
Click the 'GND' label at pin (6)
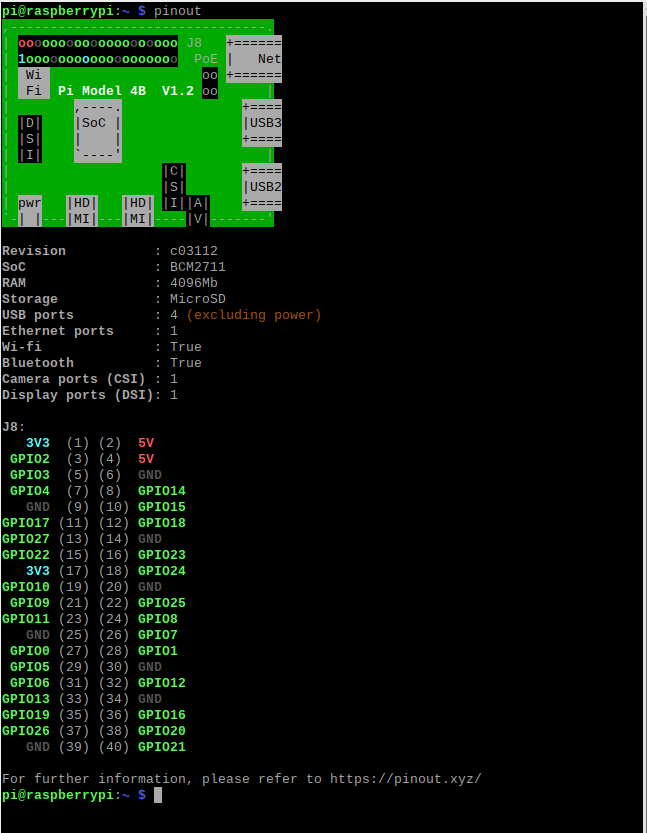coord(150,474)
